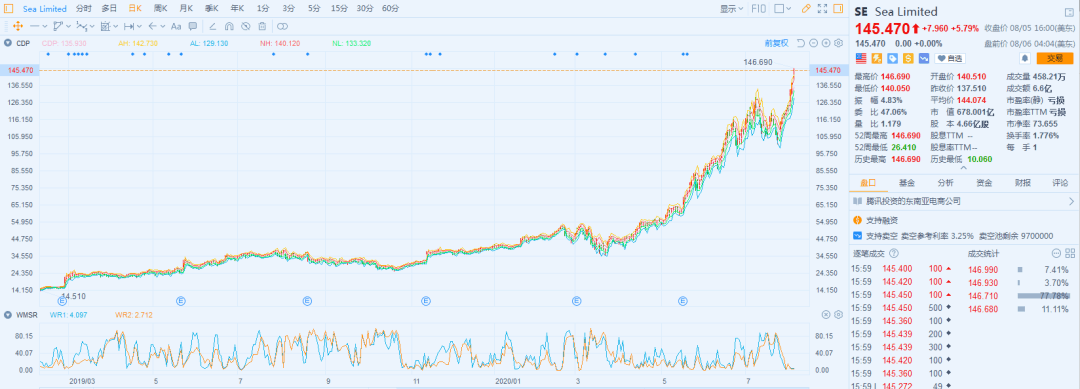Open WMSR indicator settings gear
The height and width of the screenshot is (389, 1080).
click(838, 315)
